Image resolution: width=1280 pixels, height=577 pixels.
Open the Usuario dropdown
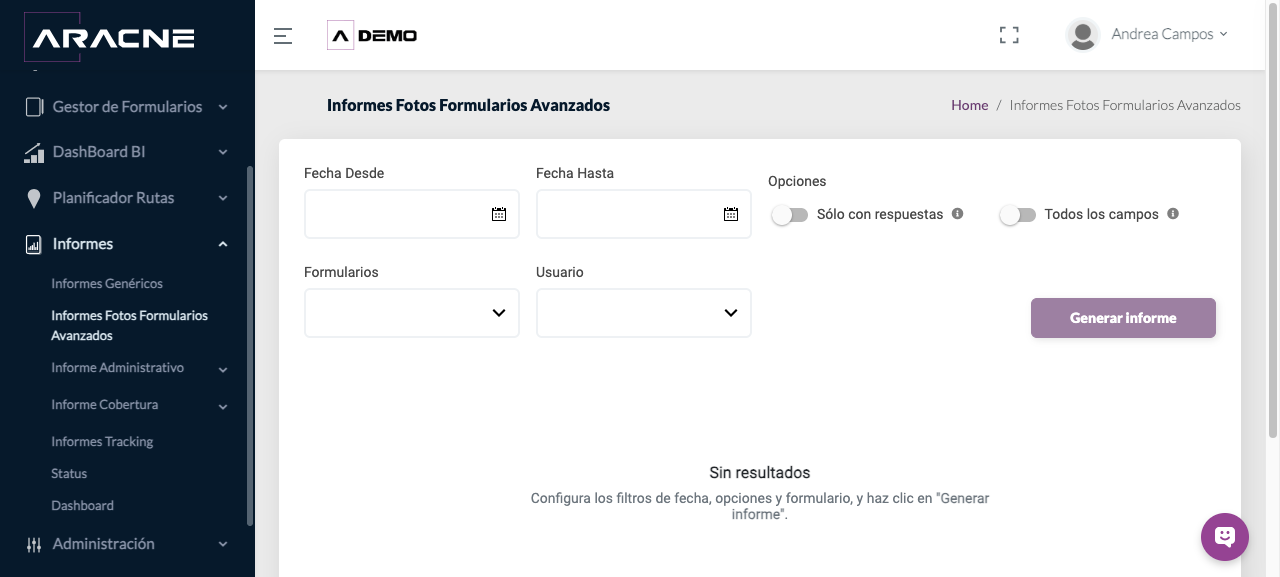(x=644, y=313)
